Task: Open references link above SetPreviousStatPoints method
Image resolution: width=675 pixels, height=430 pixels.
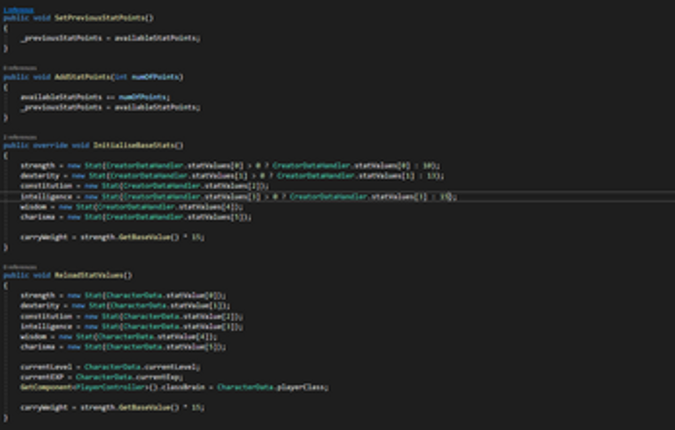Action: 18,9
